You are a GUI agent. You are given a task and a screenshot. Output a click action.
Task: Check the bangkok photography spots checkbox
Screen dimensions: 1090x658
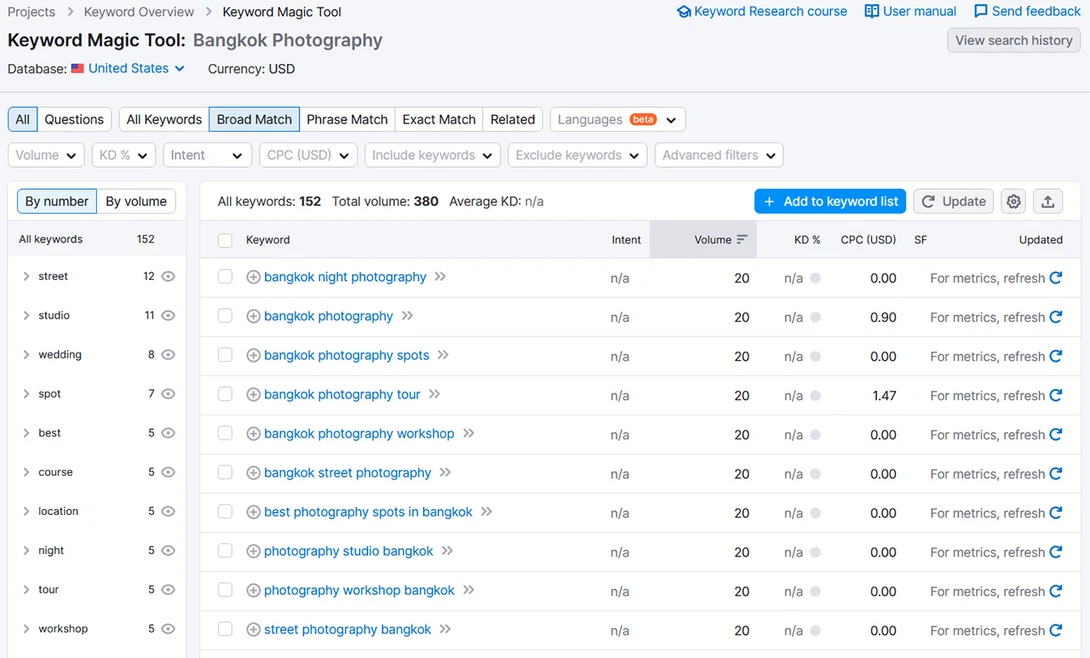(225, 355)
